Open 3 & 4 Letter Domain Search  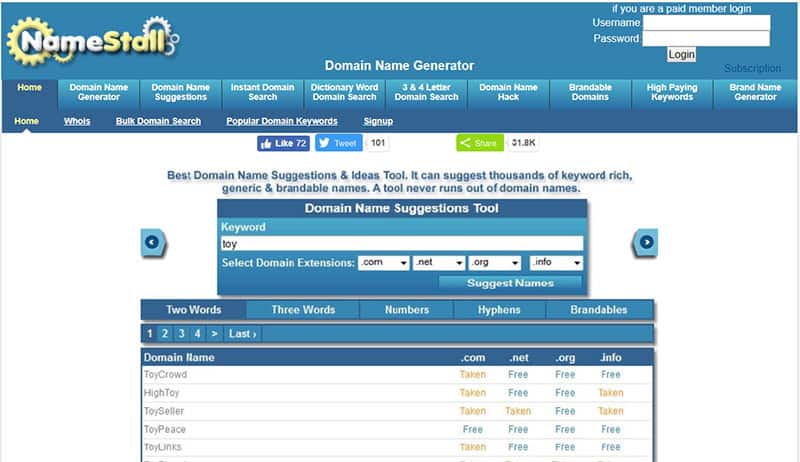[427, 92]
